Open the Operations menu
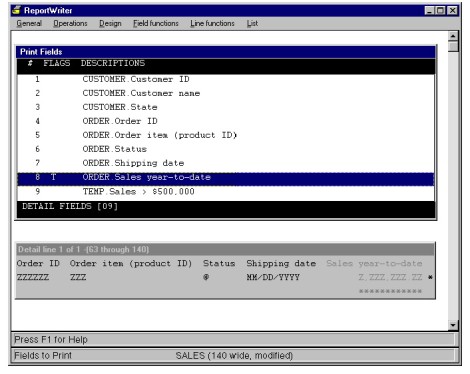This screenshot has height=374, width=470. tap(70, 23)
